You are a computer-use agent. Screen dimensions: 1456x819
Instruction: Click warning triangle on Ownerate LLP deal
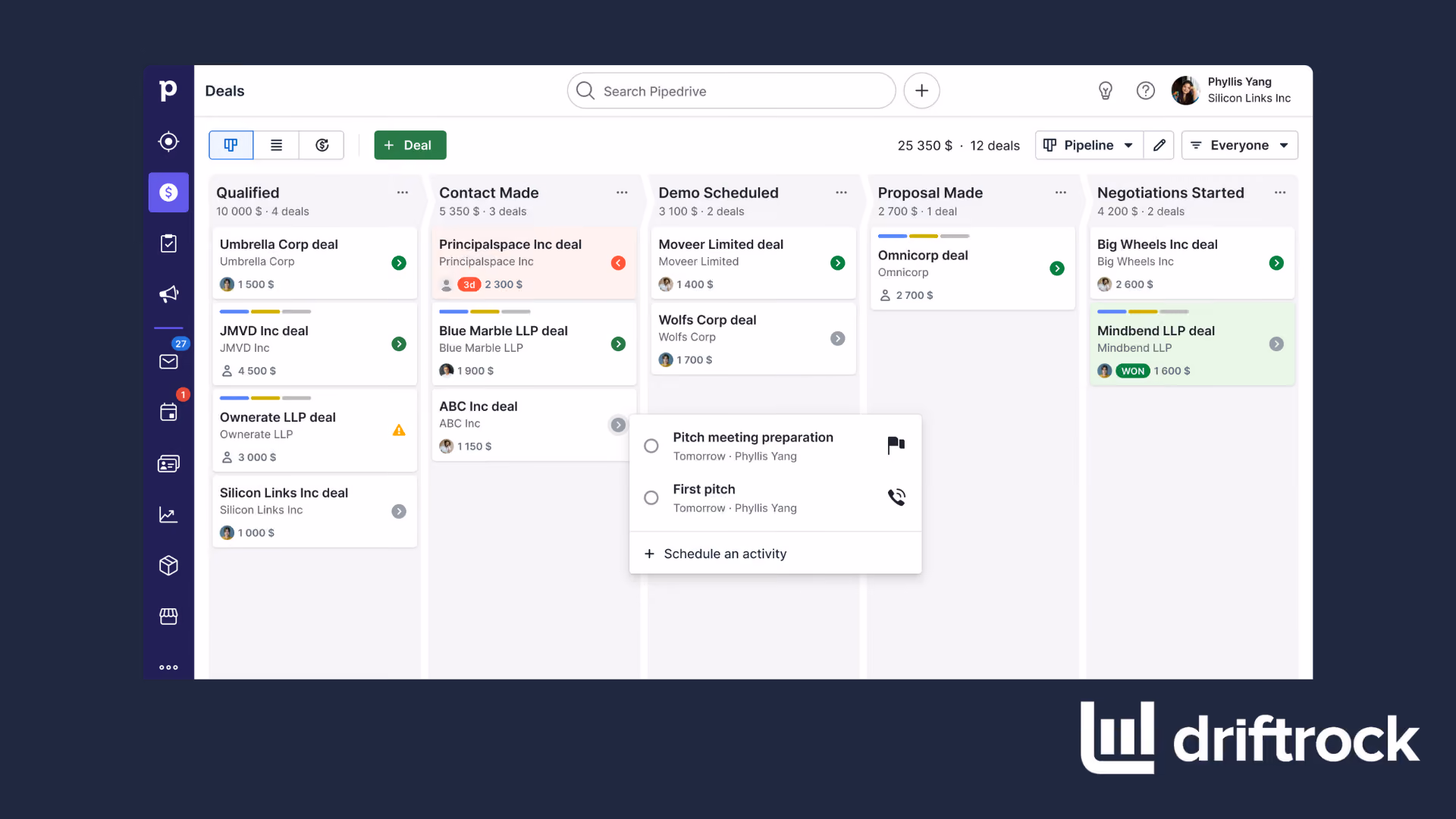[399, 431]
